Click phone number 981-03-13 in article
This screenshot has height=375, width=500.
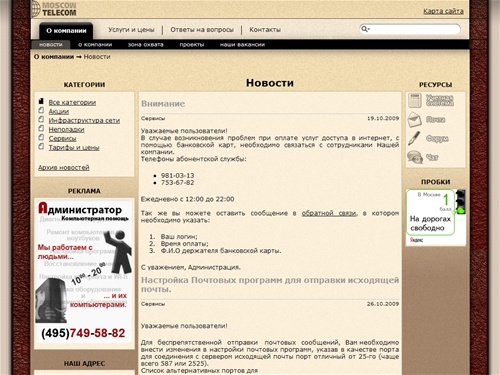[x=177, y=175]
